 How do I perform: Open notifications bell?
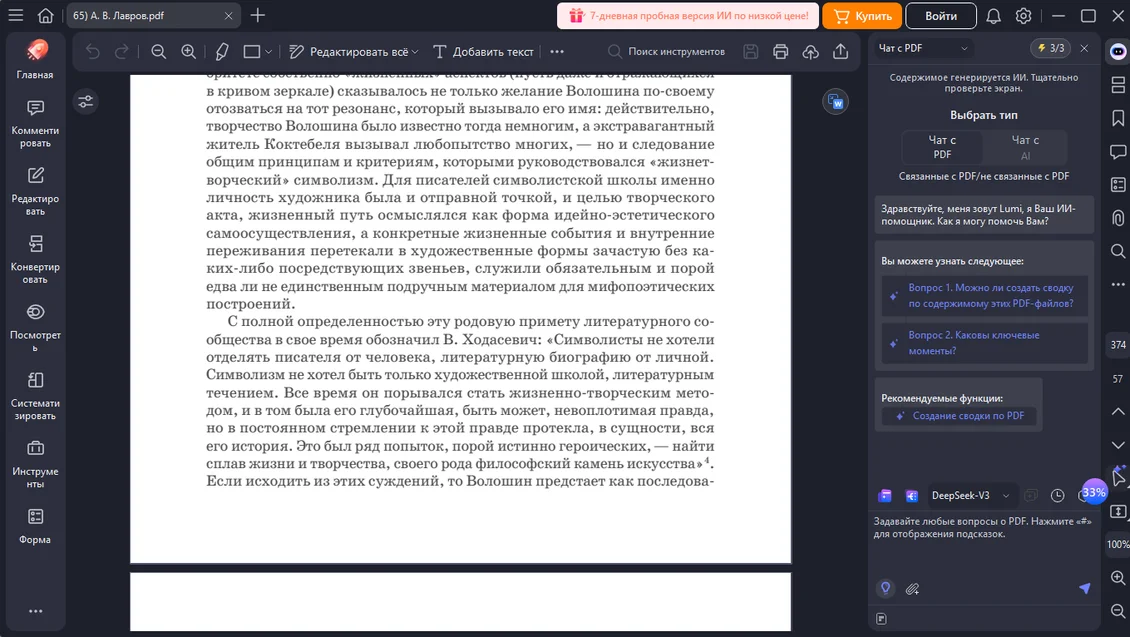tap(993, 15)
